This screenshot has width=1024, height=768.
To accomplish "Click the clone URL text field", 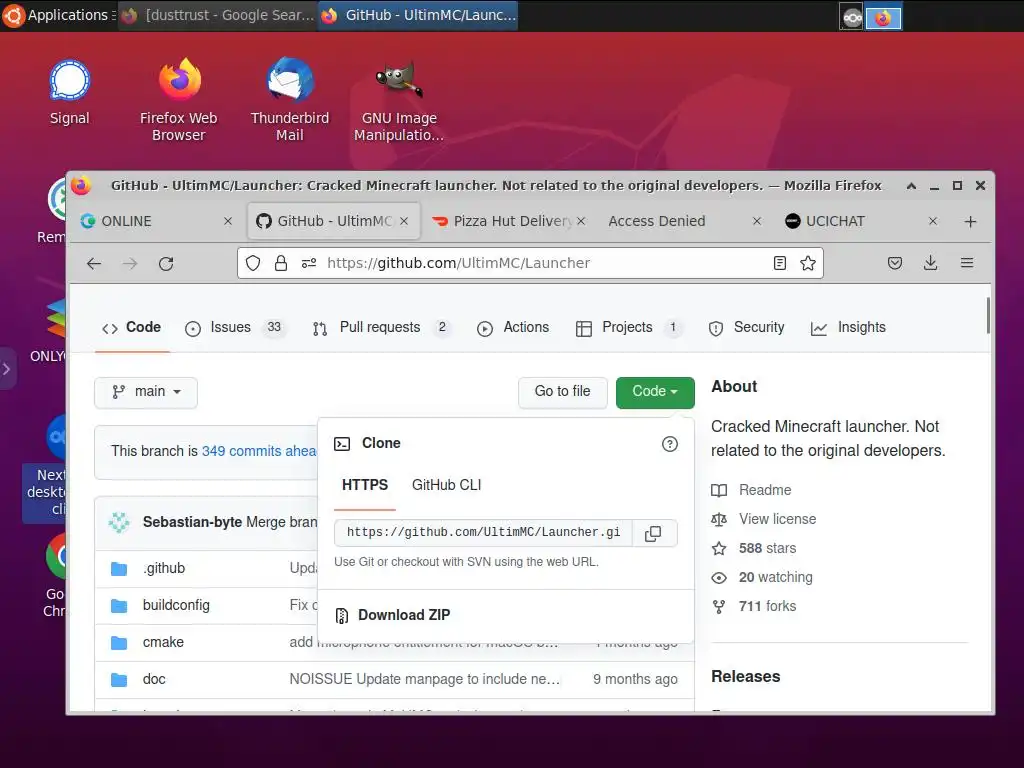I will (483, 532).
